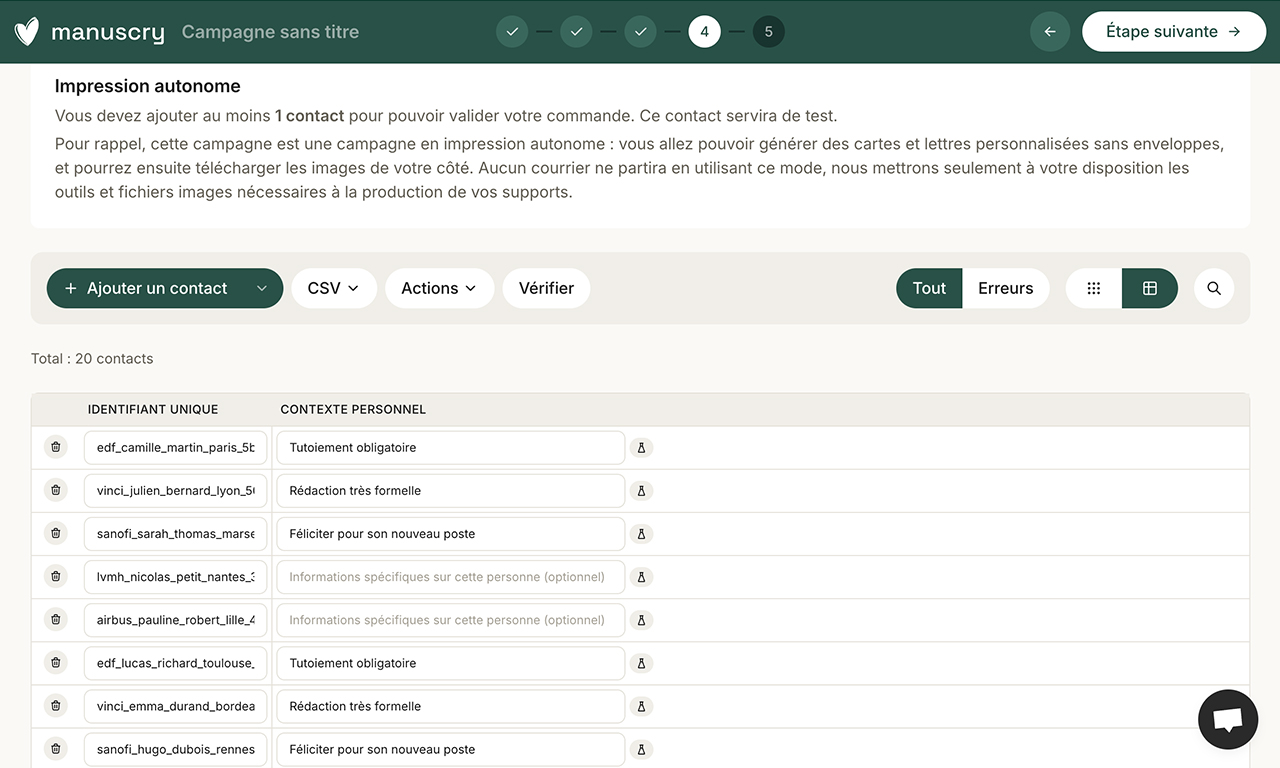Switch to the Erreurs filter
The image size is (1280, 768).
(x=1005, y=287)
